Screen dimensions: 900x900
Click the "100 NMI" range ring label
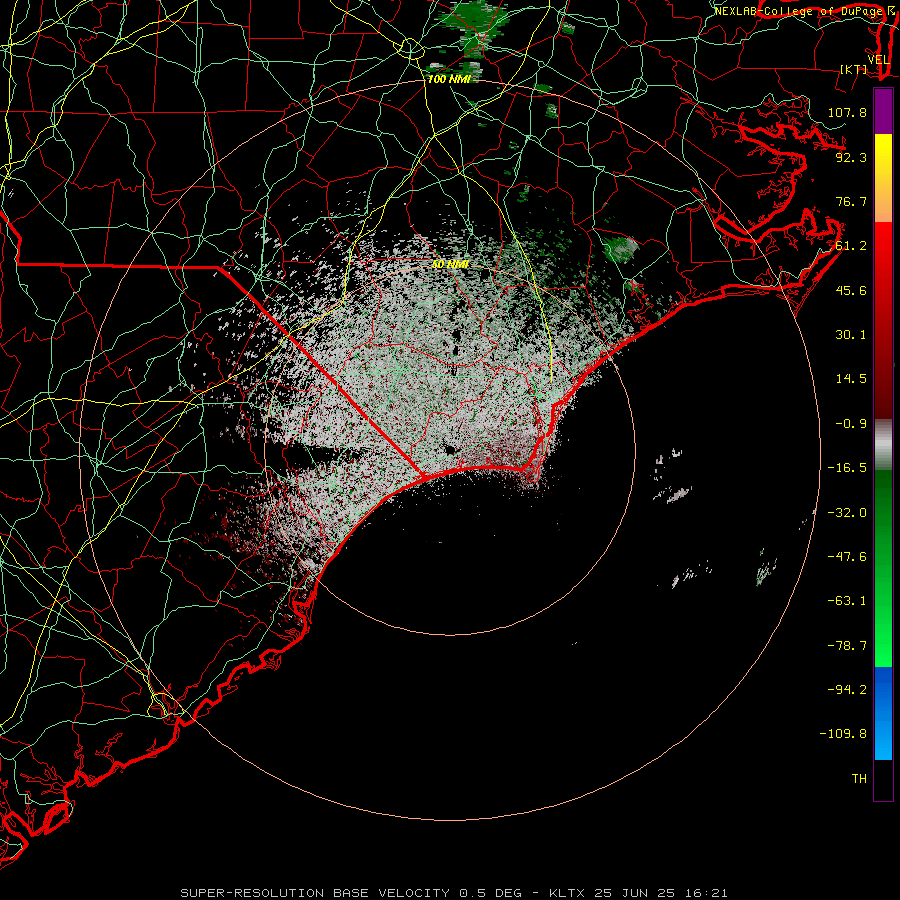coord(449,79)
